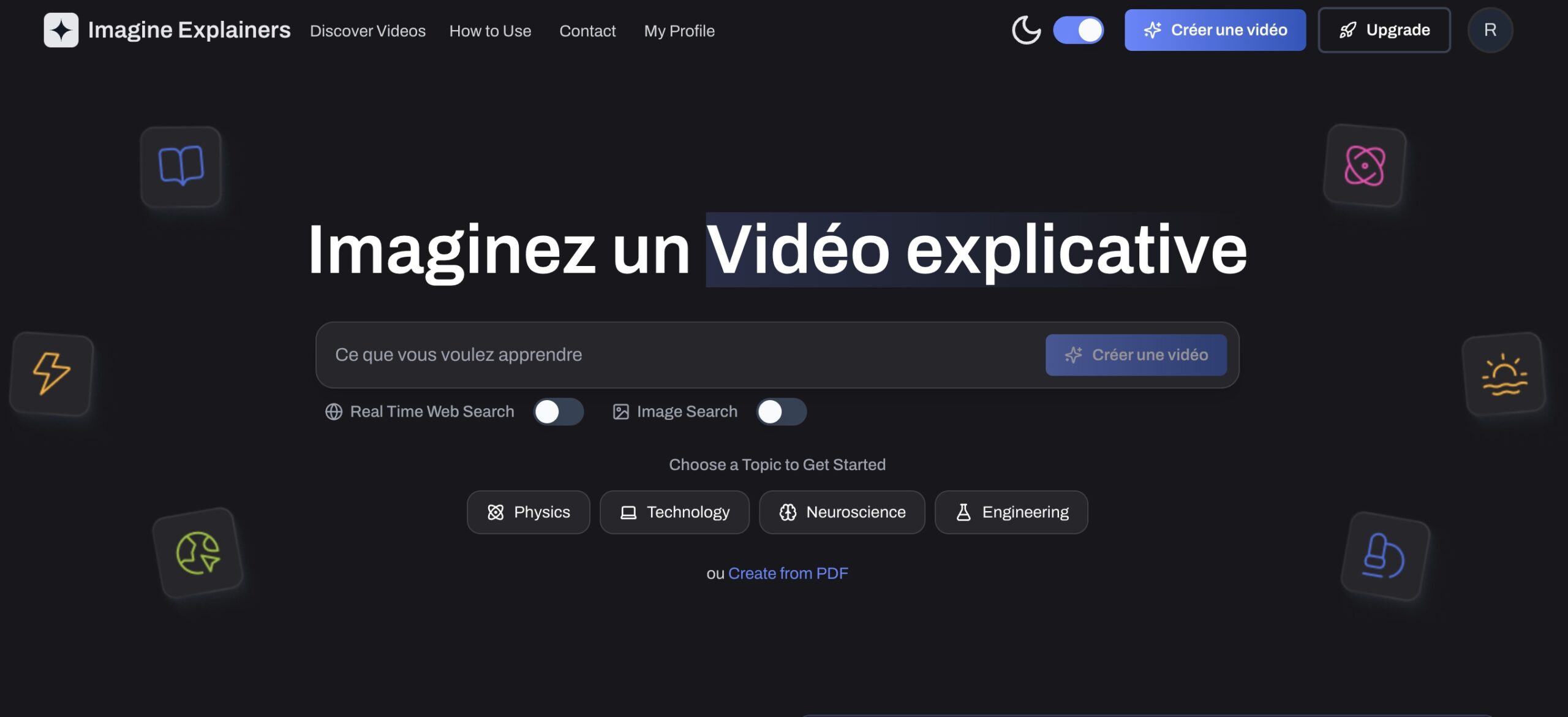Click the Imagine Explainers star logo

61,30
